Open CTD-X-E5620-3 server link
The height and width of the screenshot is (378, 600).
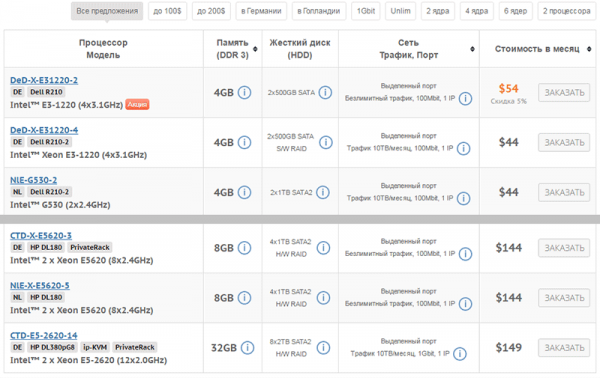(x=41, y=235)
